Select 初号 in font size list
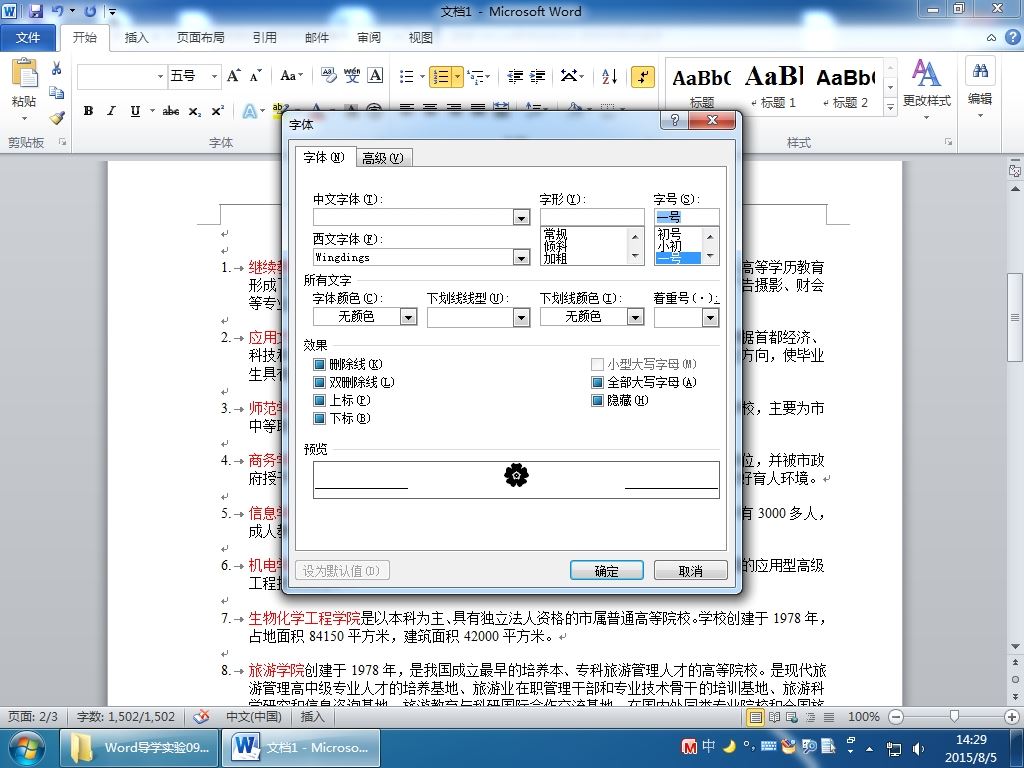The height and width of the screenshot is (768, 1024). coord(669,234)
